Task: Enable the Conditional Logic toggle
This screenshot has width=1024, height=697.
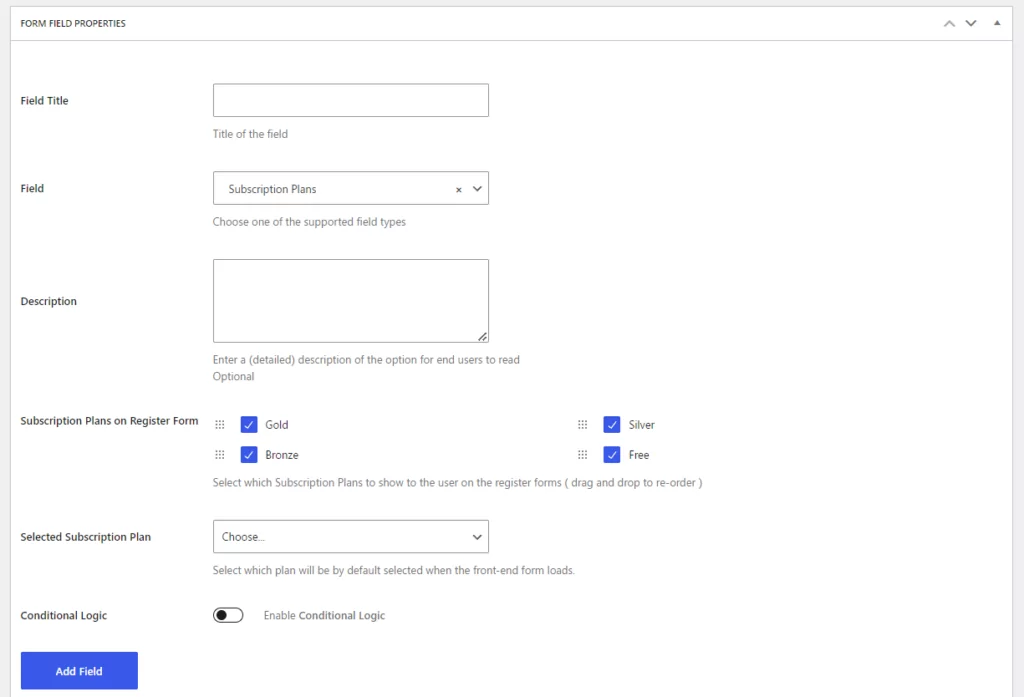Action: pyautogui.click(x=228, y=615)
